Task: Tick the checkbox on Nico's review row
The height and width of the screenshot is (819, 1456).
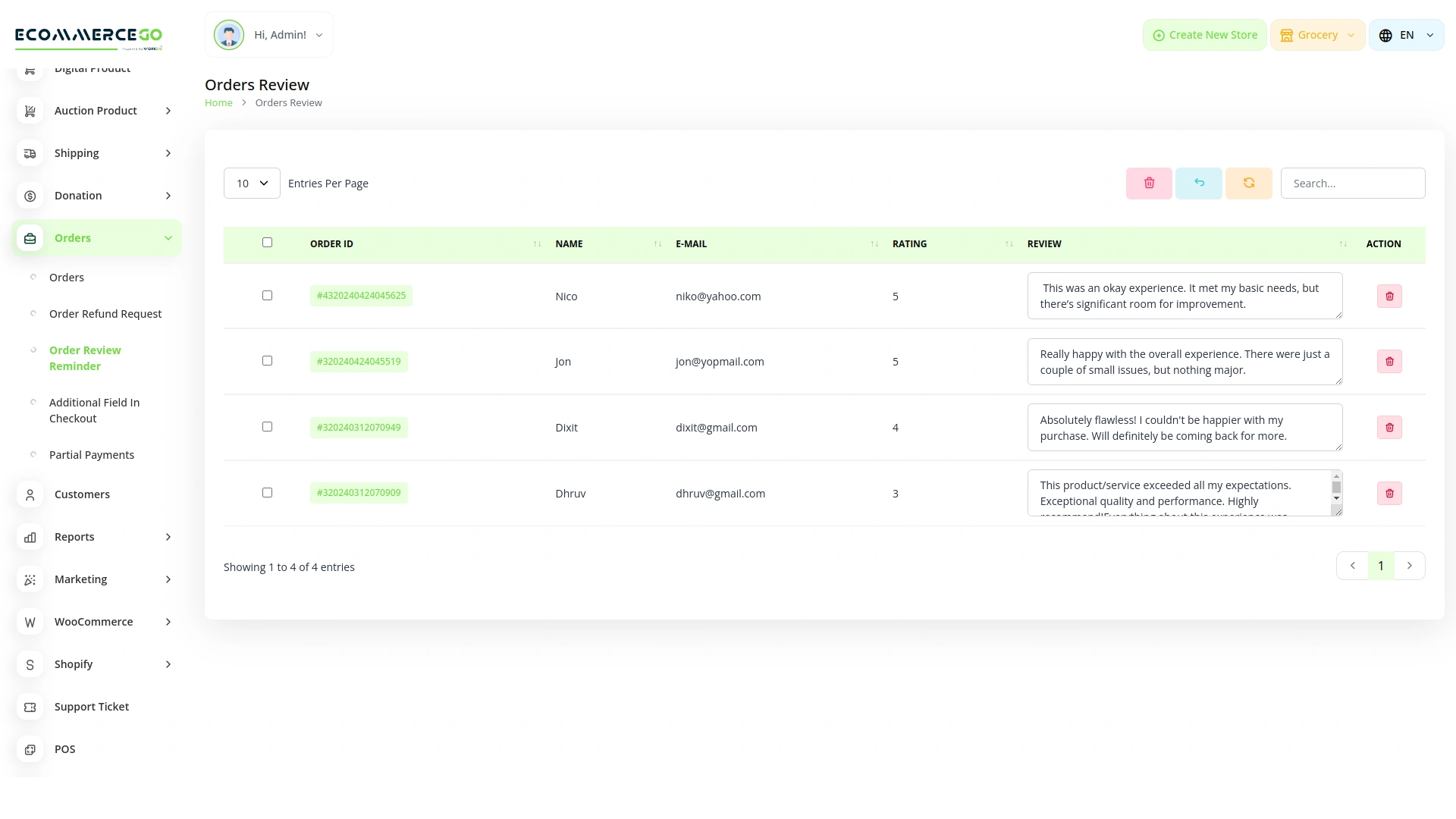Action: [x=267, y=295]
